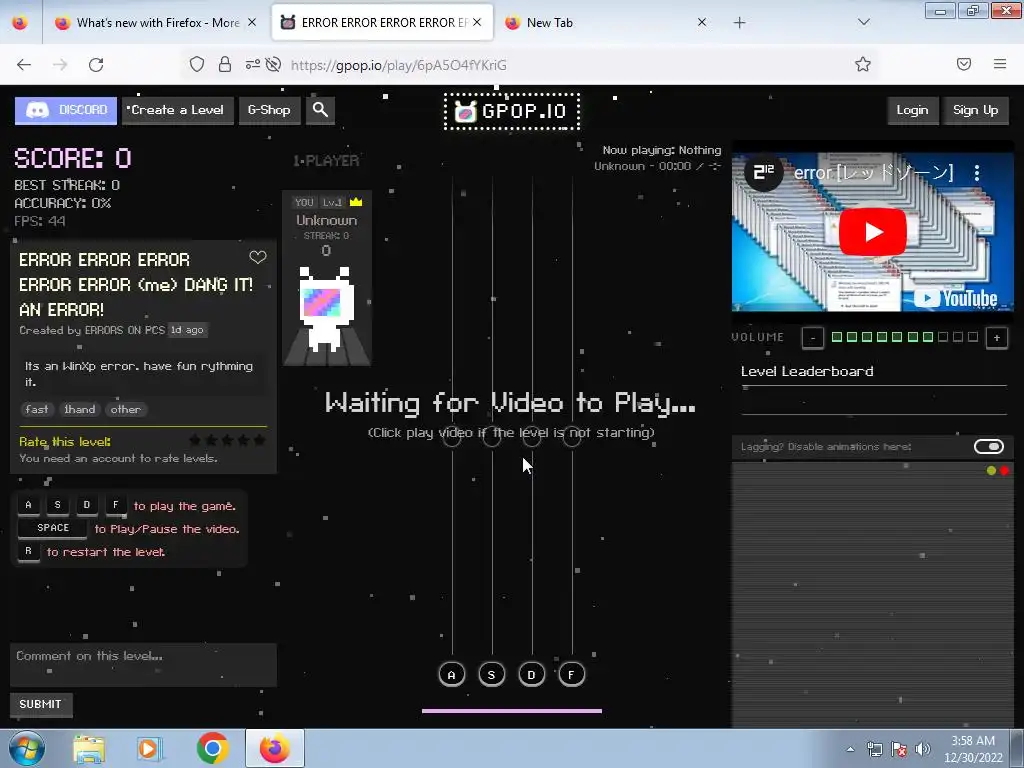Click the F lane key button
1024x768 pixels.
[571, 675]
